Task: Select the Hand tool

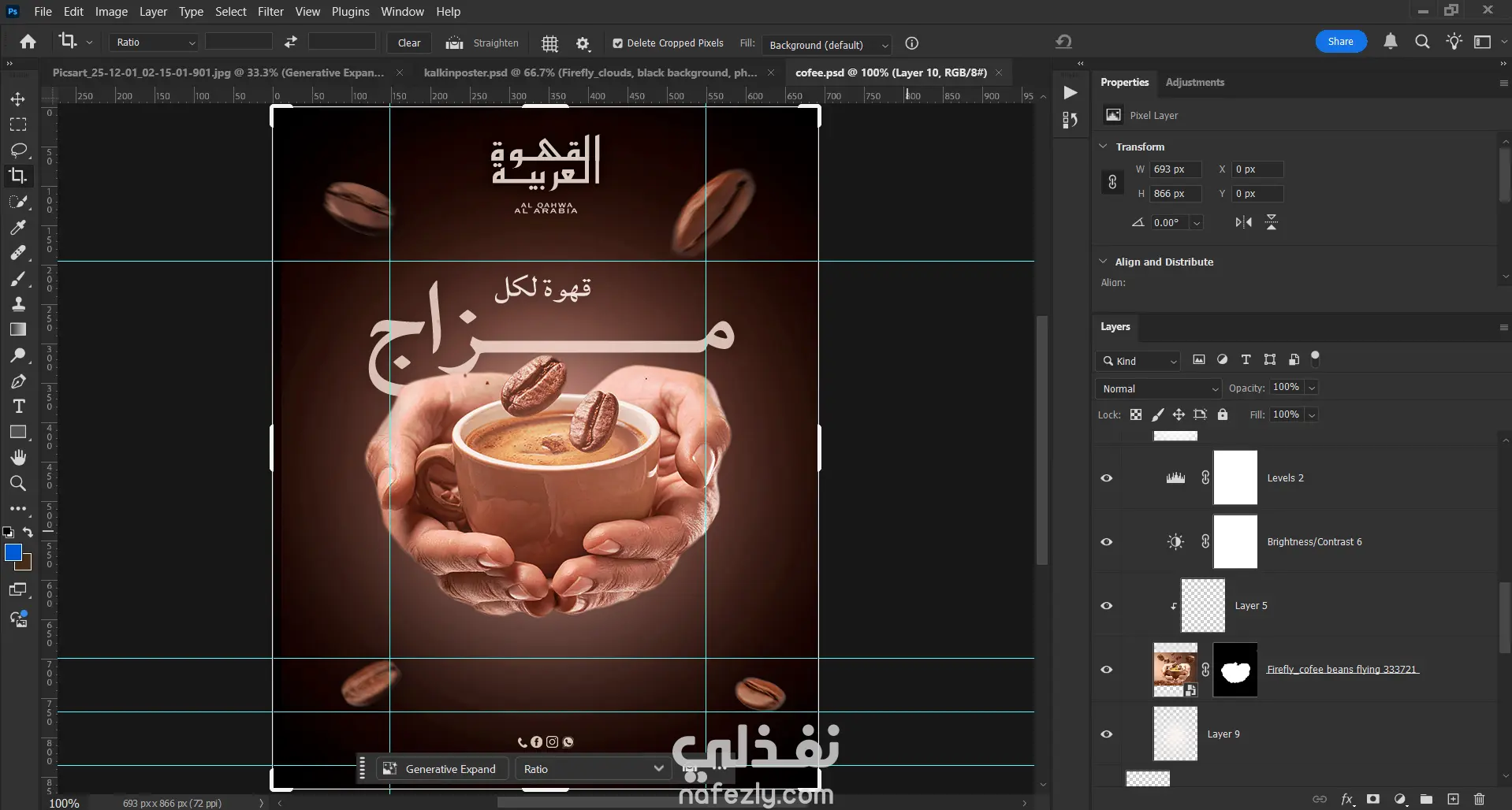Action: pyautogui.click(x=17, y=458)
